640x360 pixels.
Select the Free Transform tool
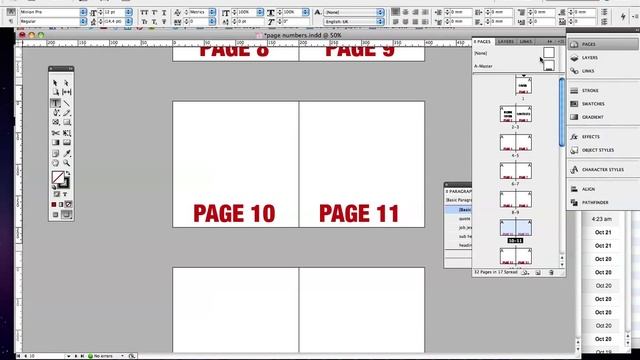[x=67, y=133]
